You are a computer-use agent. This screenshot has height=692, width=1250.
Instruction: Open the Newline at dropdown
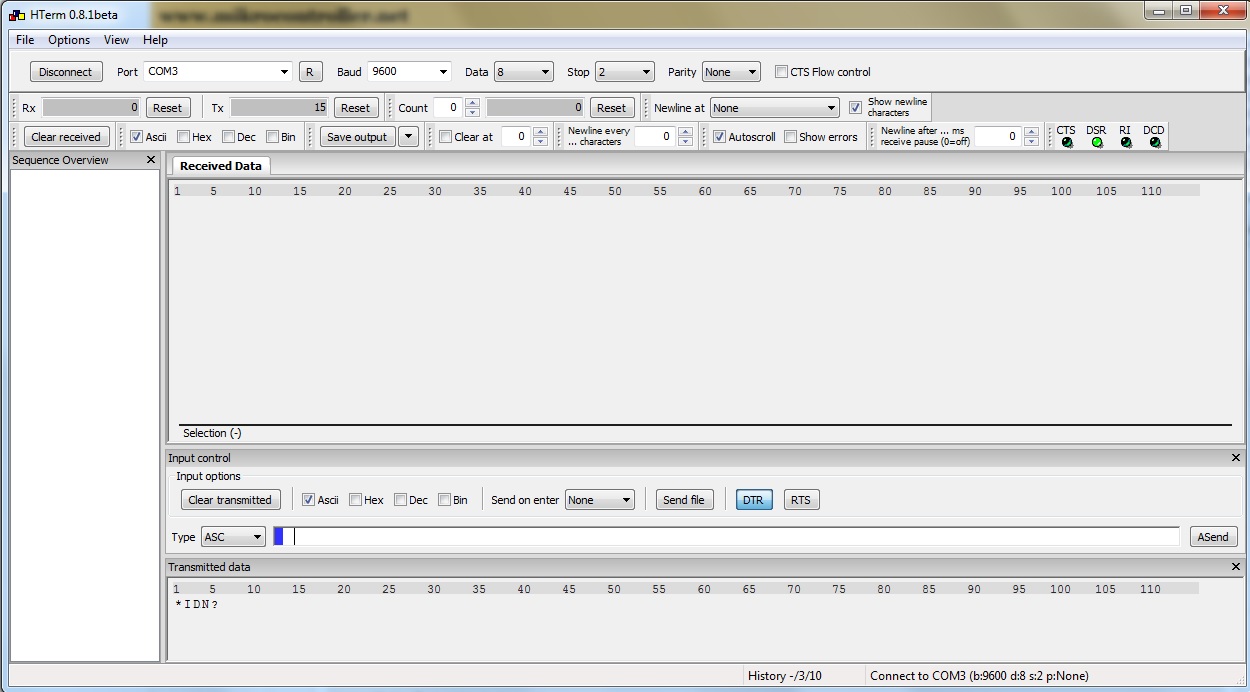pyautogui.click(x=775, y=108)
